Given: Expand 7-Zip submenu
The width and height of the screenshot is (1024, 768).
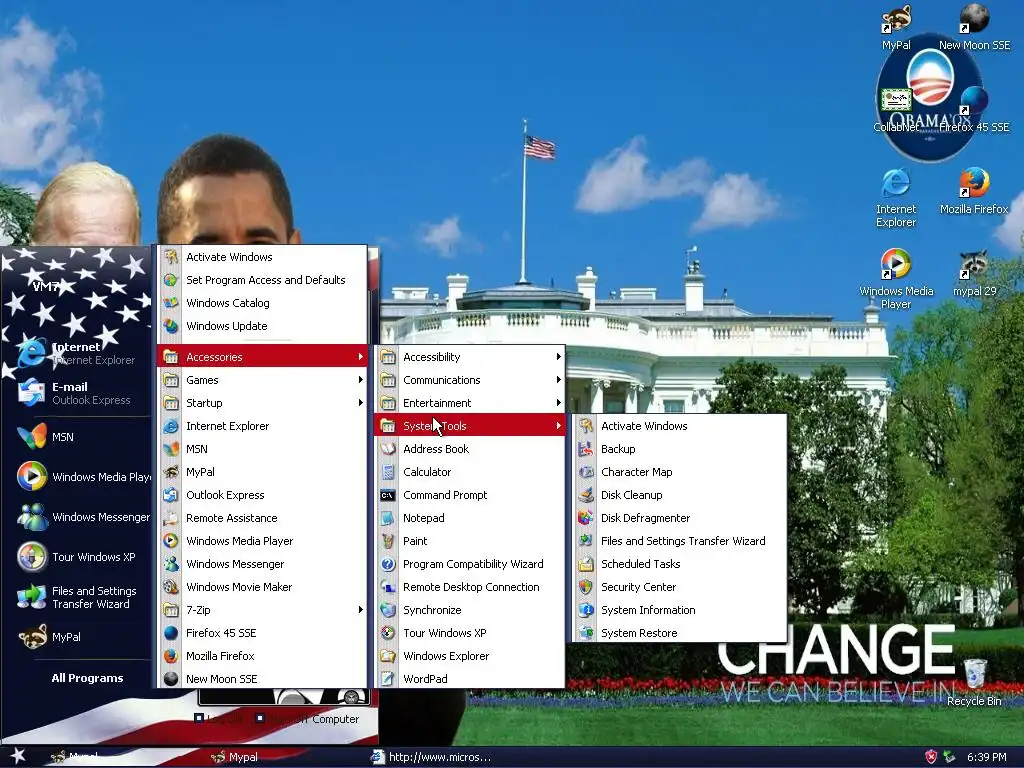Looking at the screenshot, I should tap(263, 609).
